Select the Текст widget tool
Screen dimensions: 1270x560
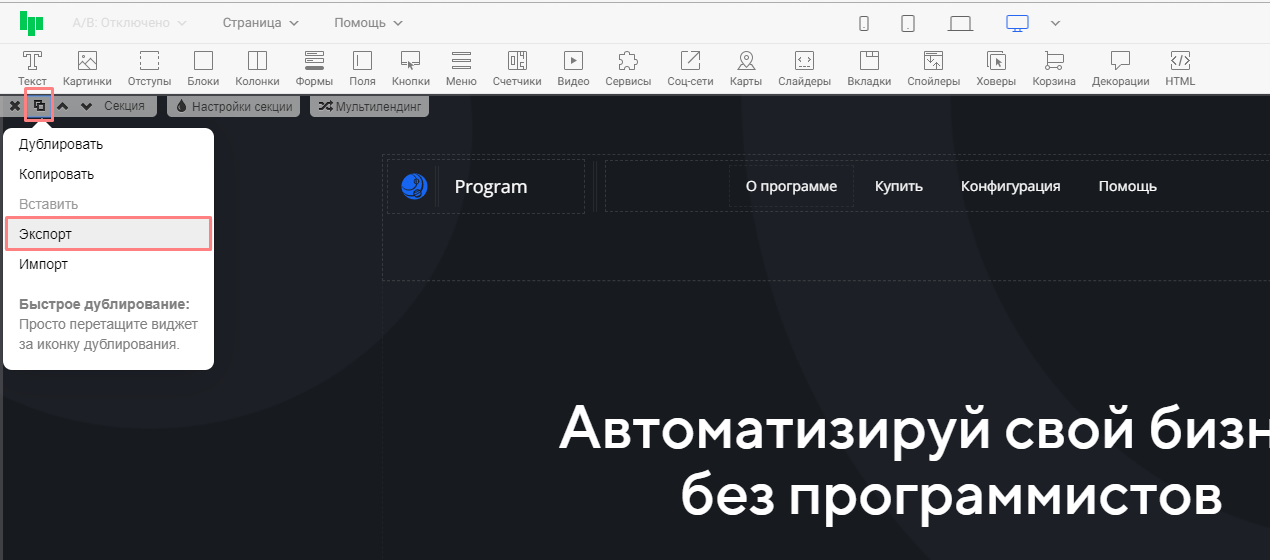pyautogui.click(x=32, y=68)
